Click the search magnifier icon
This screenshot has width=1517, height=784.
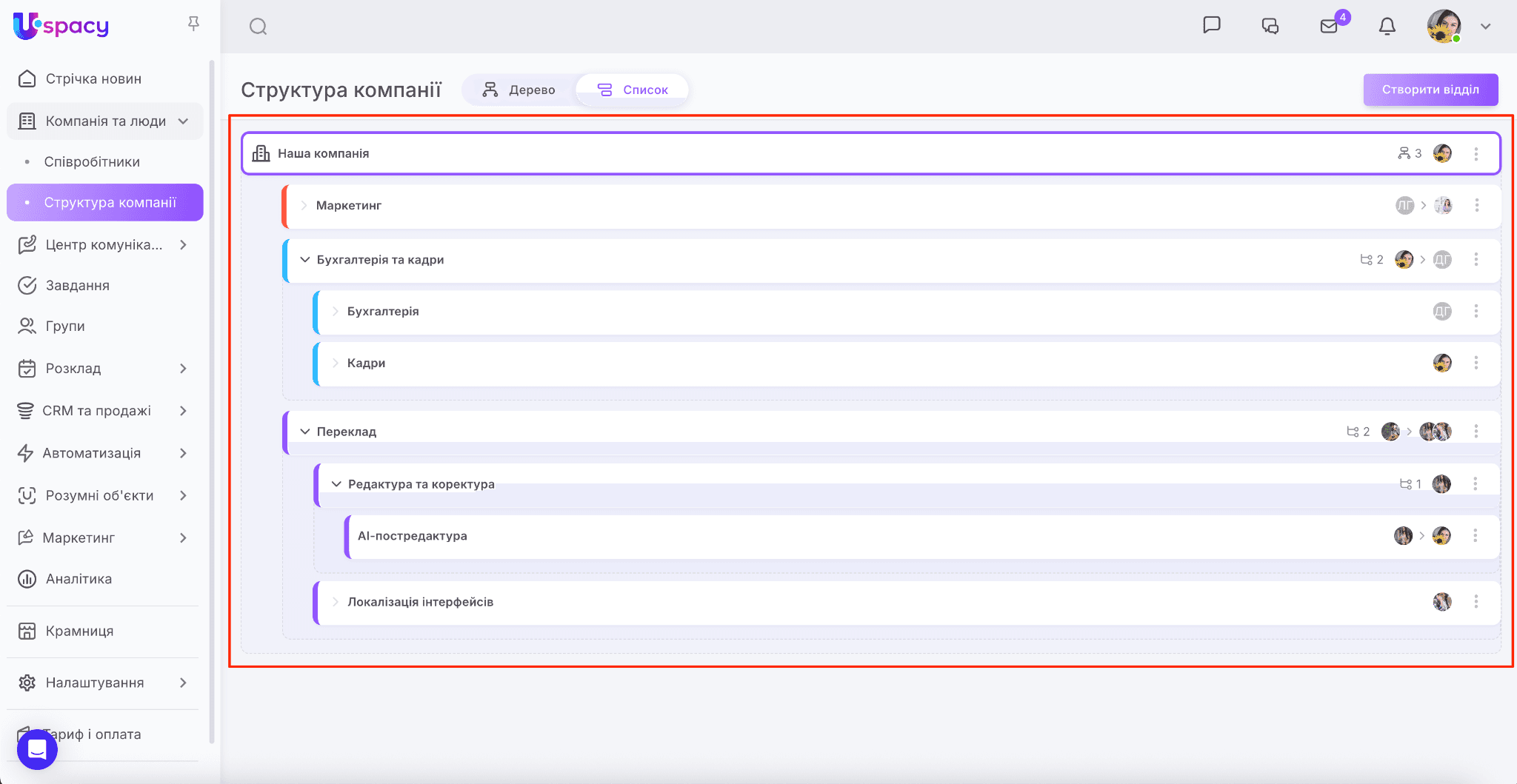(258, 27)
